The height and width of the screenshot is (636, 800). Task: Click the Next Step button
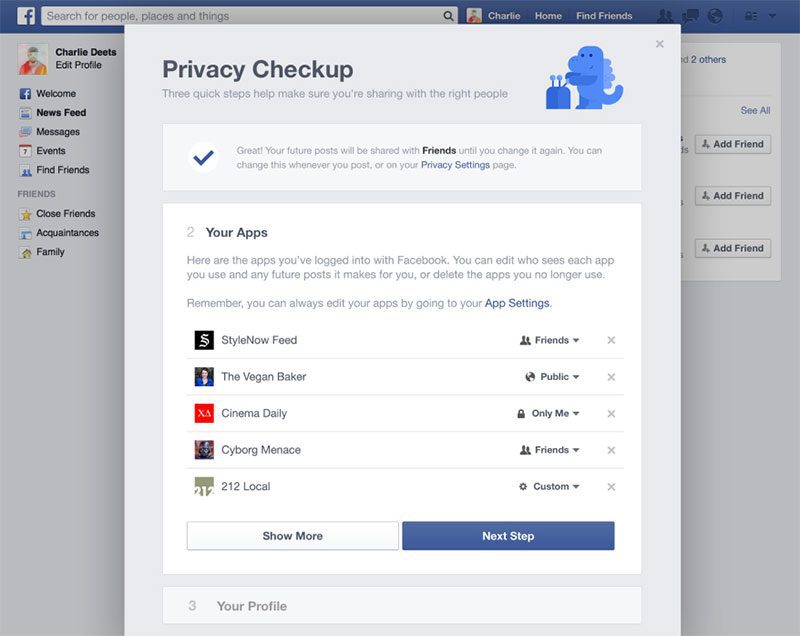(x=508, y=536)
